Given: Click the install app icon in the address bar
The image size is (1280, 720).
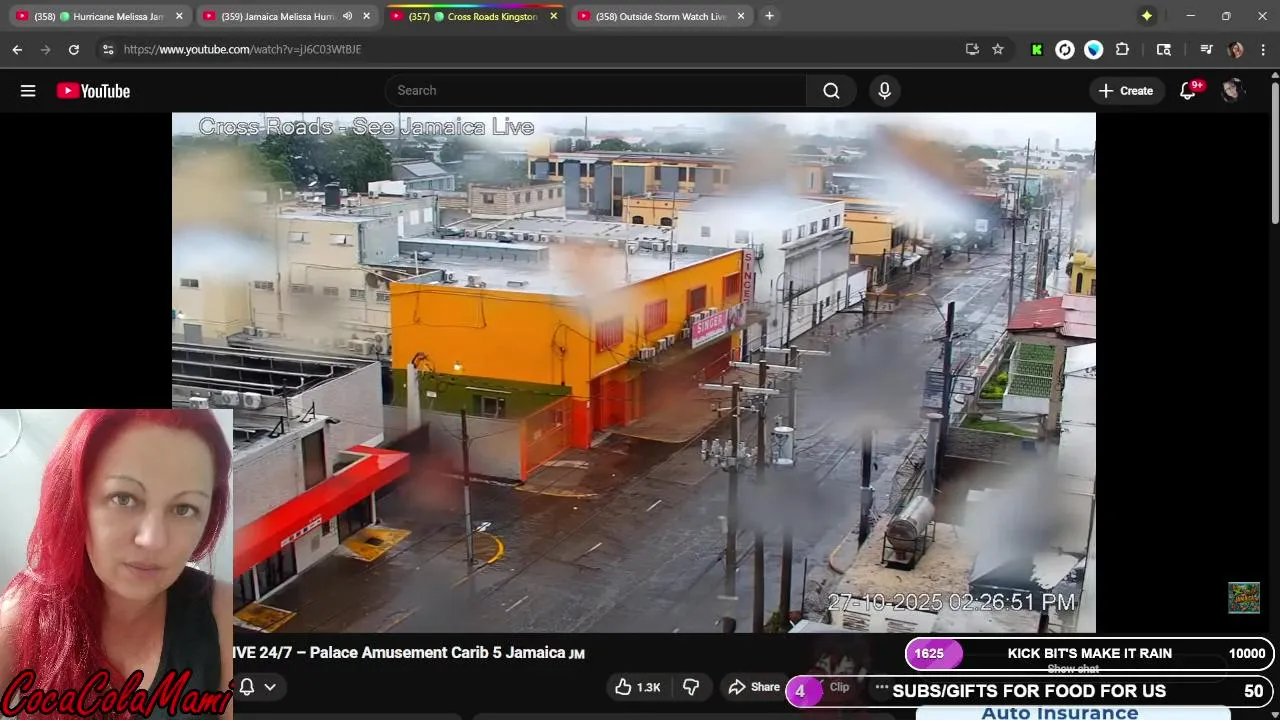Looking at the screenshot, I should 971,49.
